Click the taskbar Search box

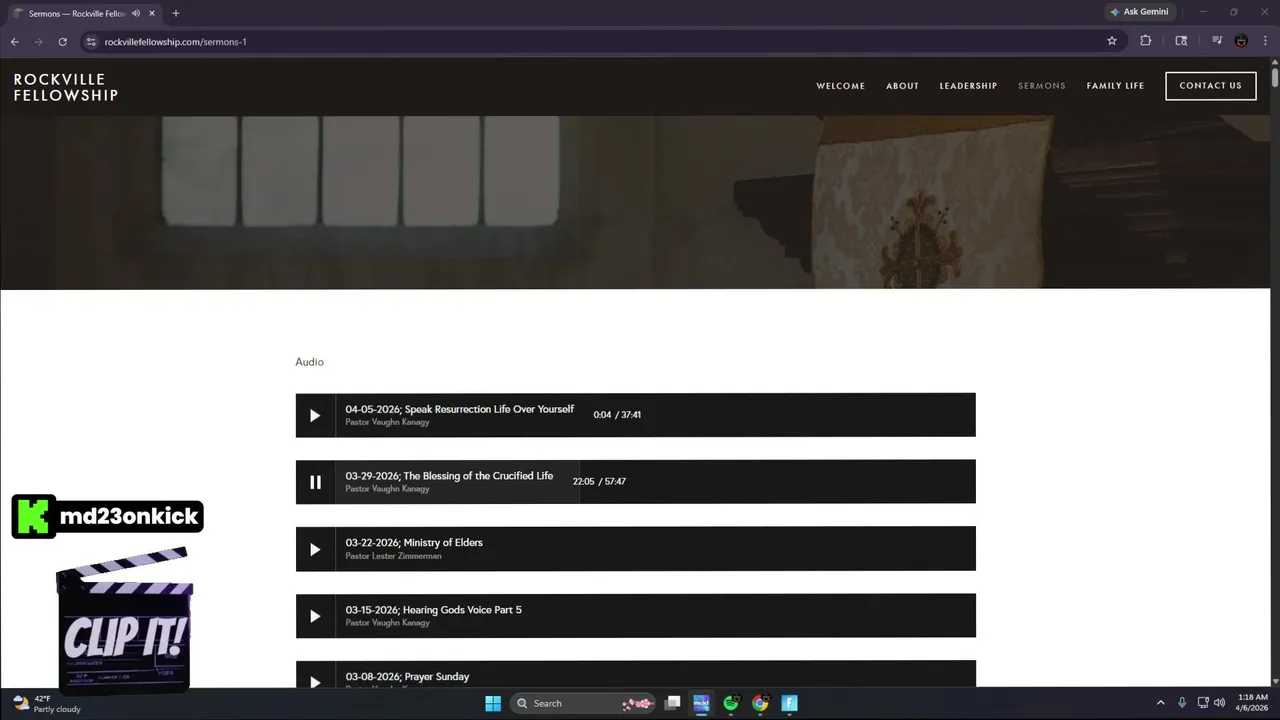click(x=582, y=703)
